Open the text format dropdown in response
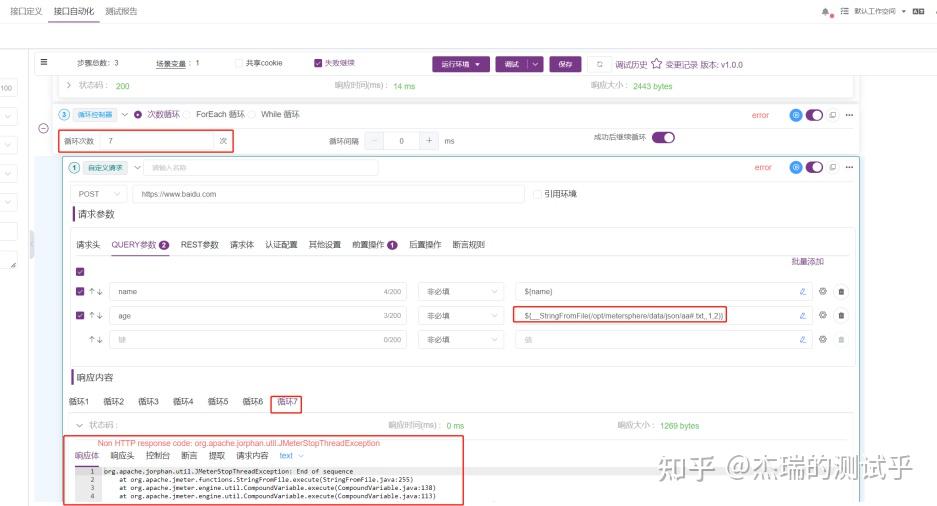 point(291,456)
